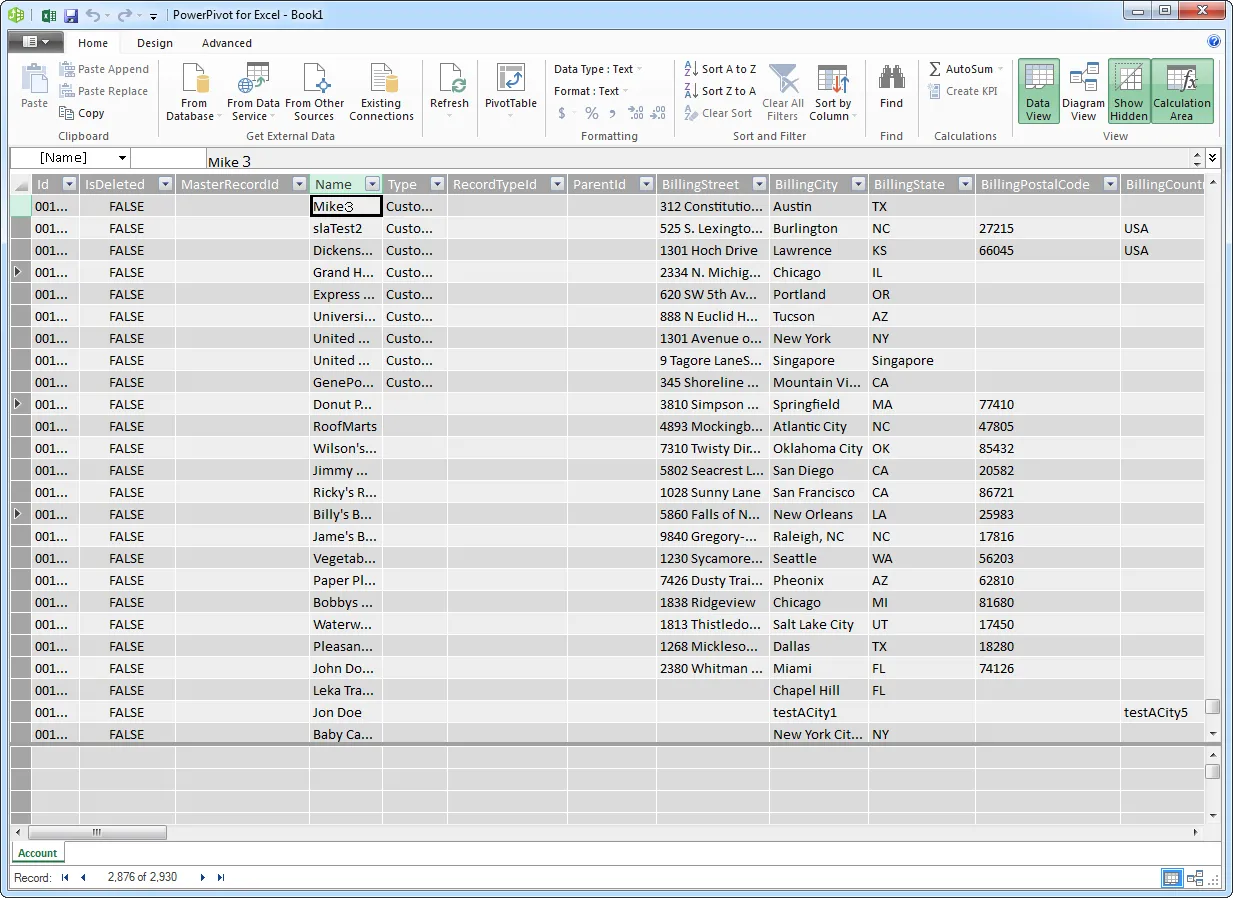The width and height of the screenshot is (1233, 898).
Task: Open the Advanced ribbon tab
Action: click(226, 43)
